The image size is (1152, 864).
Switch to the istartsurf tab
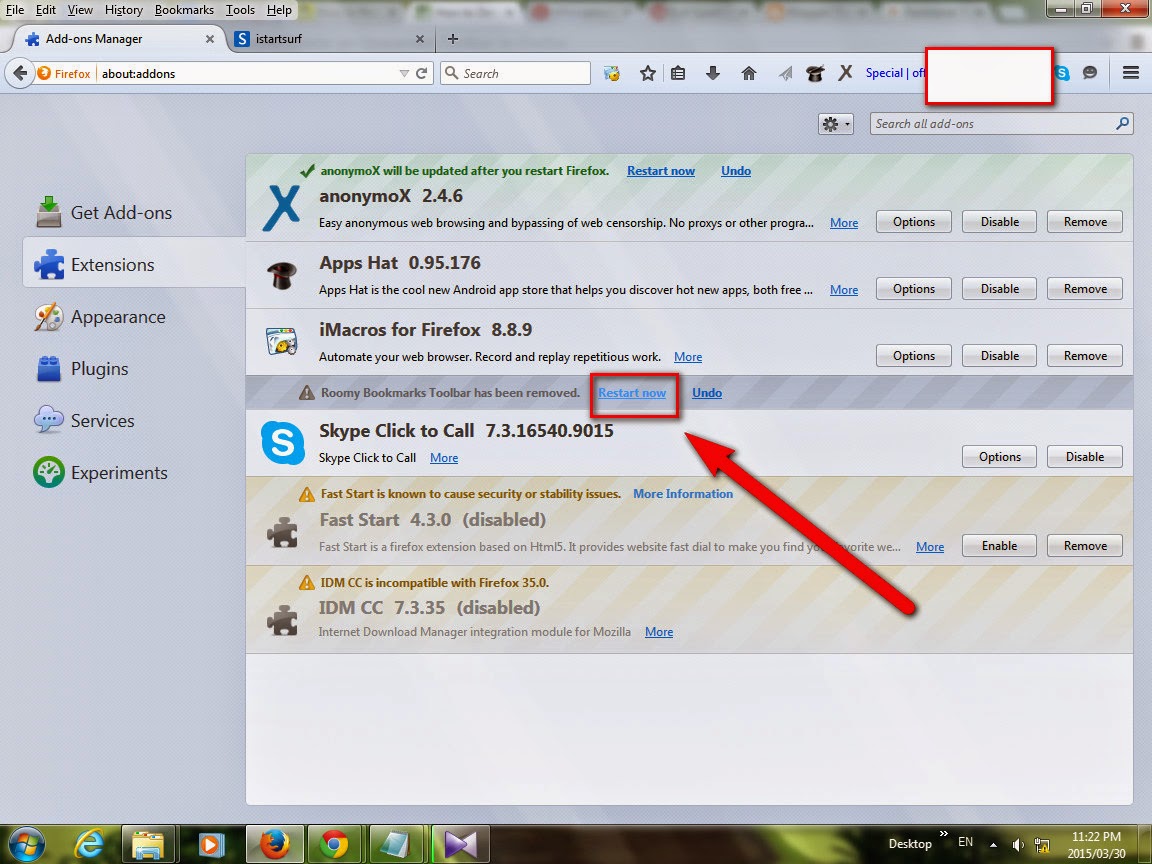330,39
